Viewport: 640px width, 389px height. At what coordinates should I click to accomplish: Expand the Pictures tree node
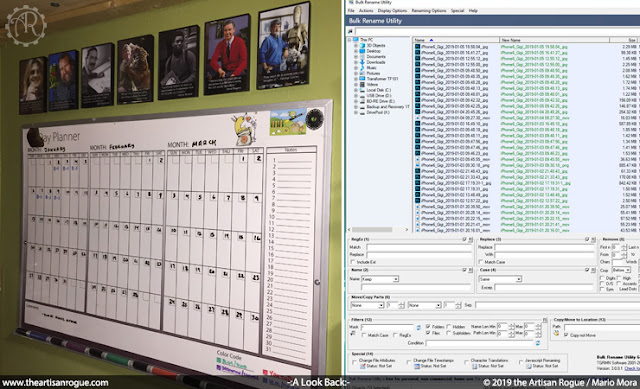pos(356,73)
